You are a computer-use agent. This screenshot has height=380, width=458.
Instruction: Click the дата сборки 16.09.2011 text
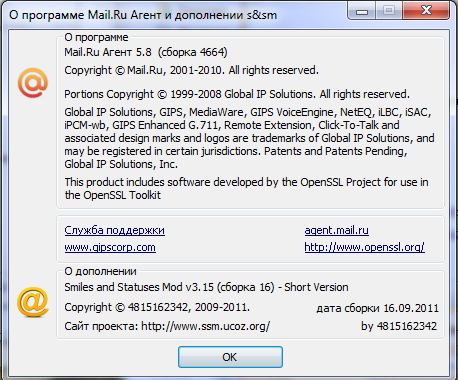tap(377, 308)
